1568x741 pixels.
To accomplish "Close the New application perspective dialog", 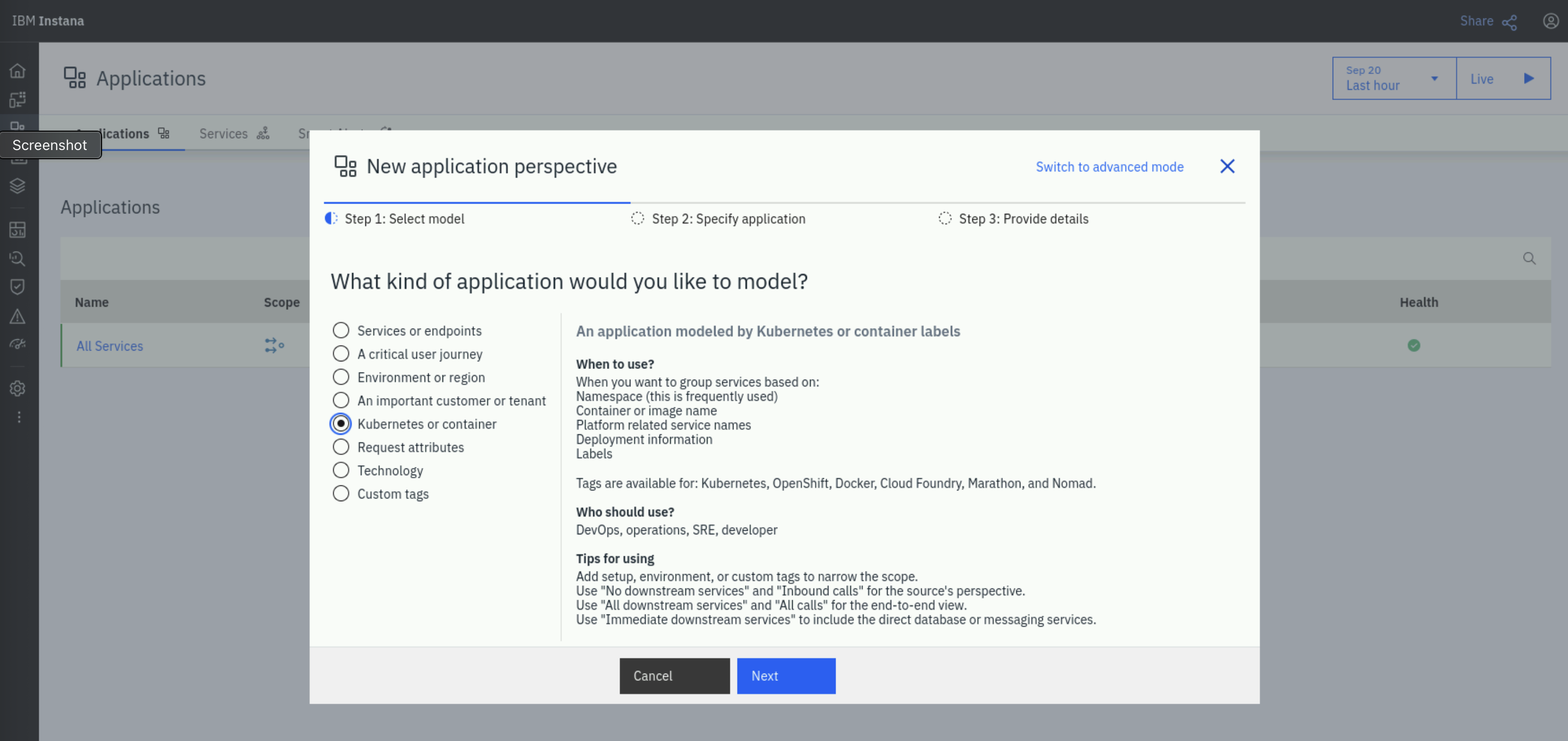I will click(1227, 167).
